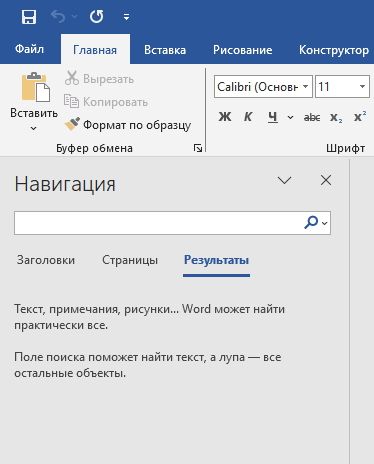
Task: Click the Вырезать scissors button
Action: (99, 79)
